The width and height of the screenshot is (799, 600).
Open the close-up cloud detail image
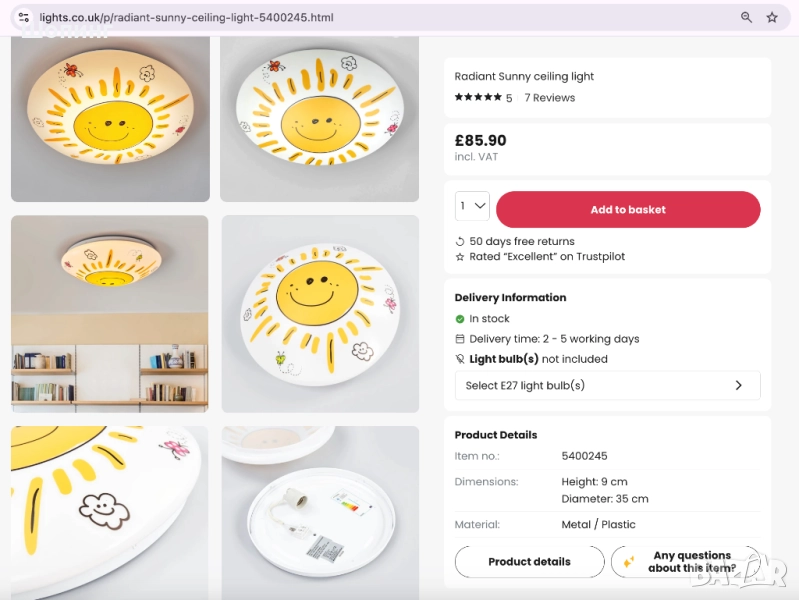click(x=110, y=512)
